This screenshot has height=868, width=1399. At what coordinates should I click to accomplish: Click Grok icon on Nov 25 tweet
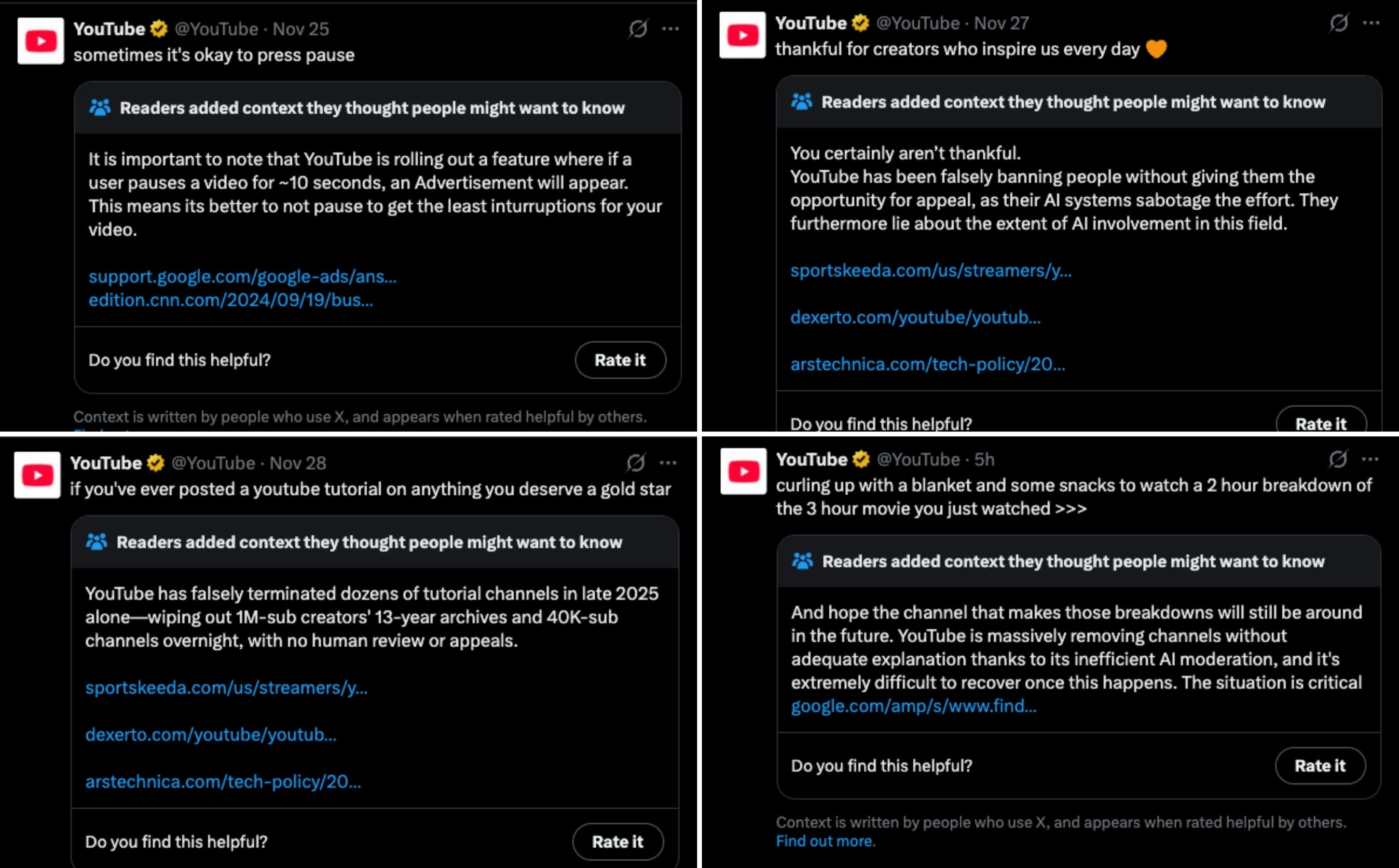(x=637, y=29)
